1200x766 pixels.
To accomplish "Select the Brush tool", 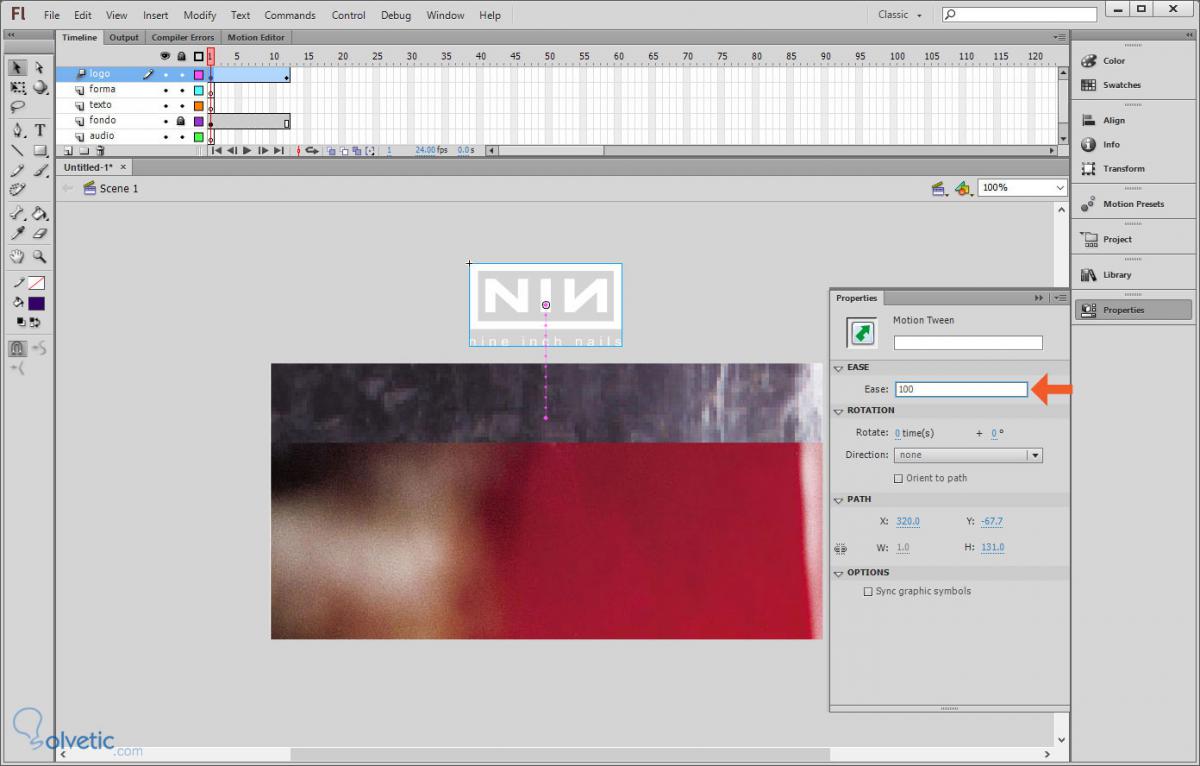I will pyautogui.click(x=40, y=170).
